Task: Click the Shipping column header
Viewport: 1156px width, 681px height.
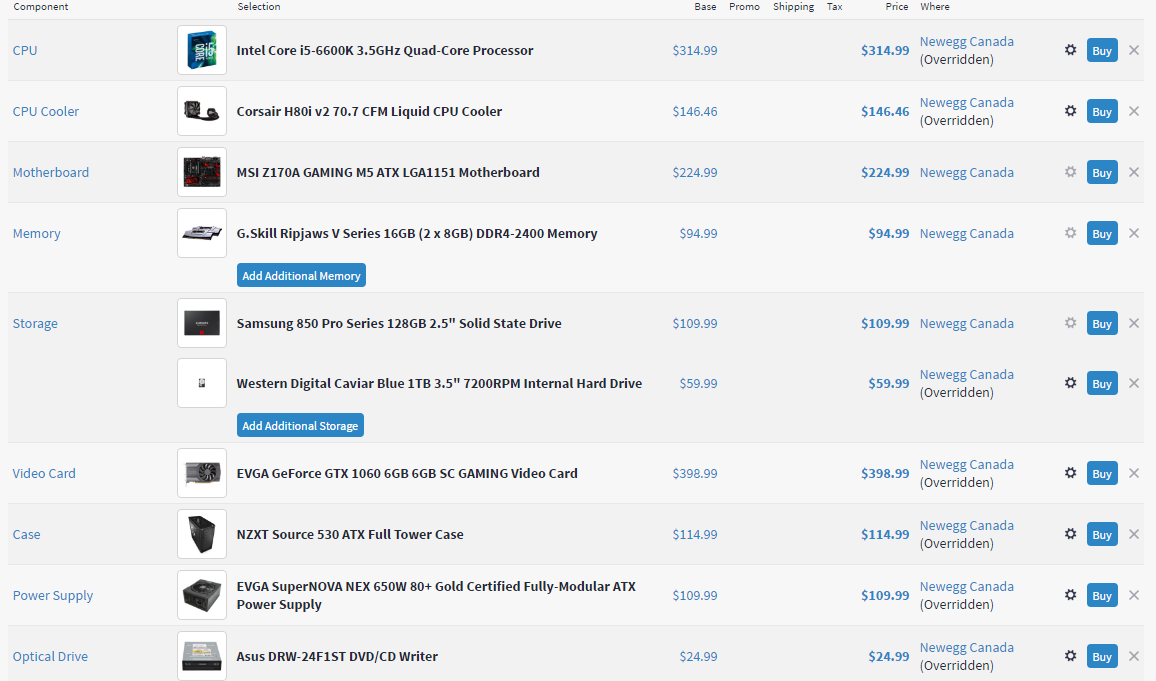Action: coord(793,7)
